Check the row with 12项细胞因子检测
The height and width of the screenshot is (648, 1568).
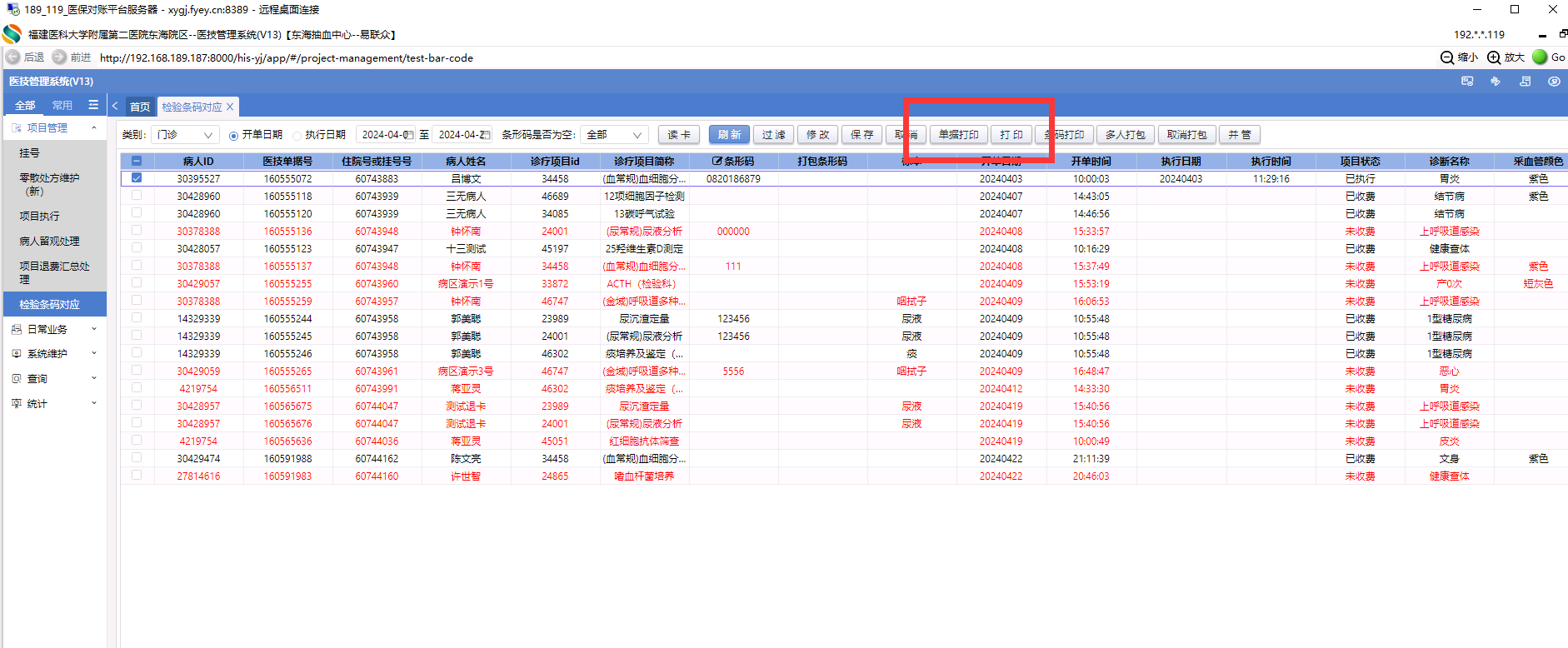coord(137,196)
